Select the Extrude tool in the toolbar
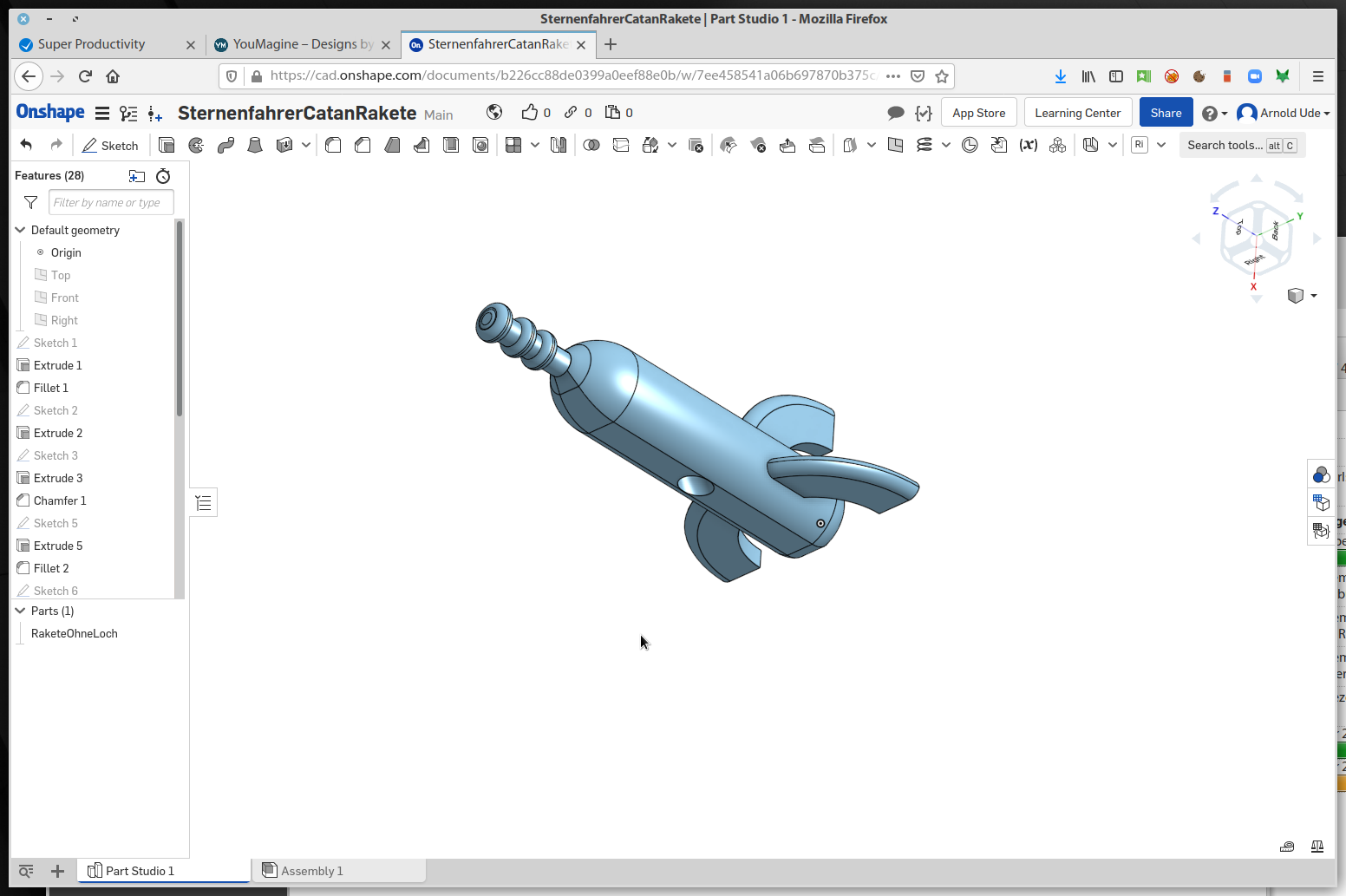 click(x=167, y=146)
